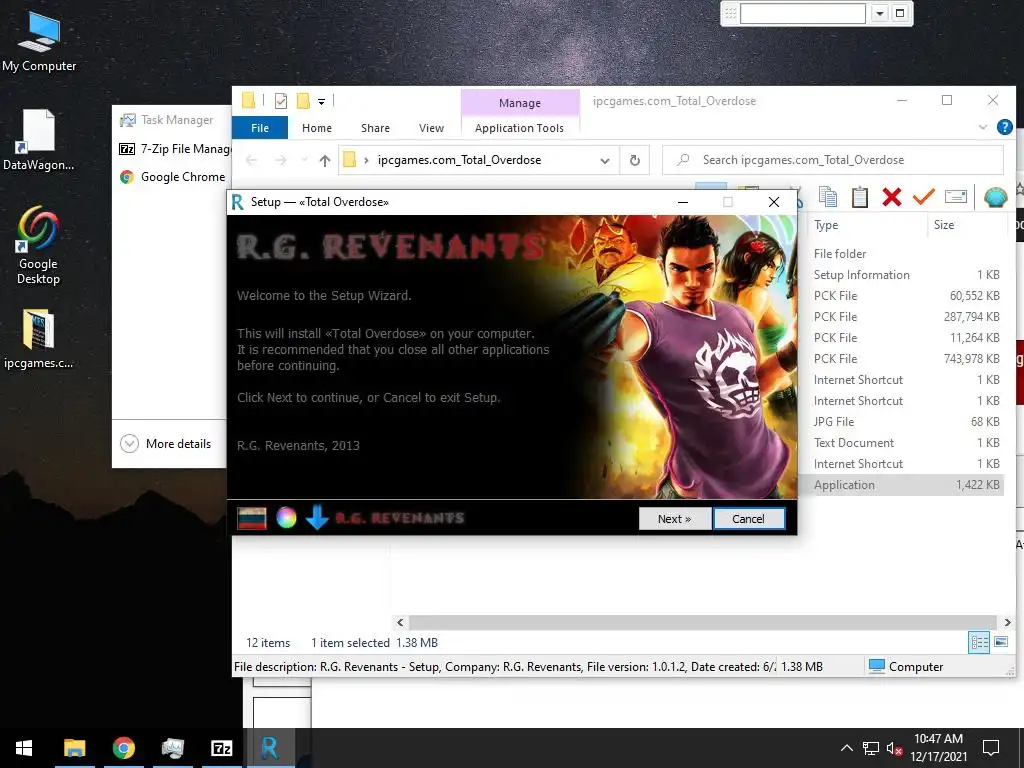Open the Share ribbon tab
Image resolution: width=1024 pixels, height=768 pixels.
coord(376,128)
